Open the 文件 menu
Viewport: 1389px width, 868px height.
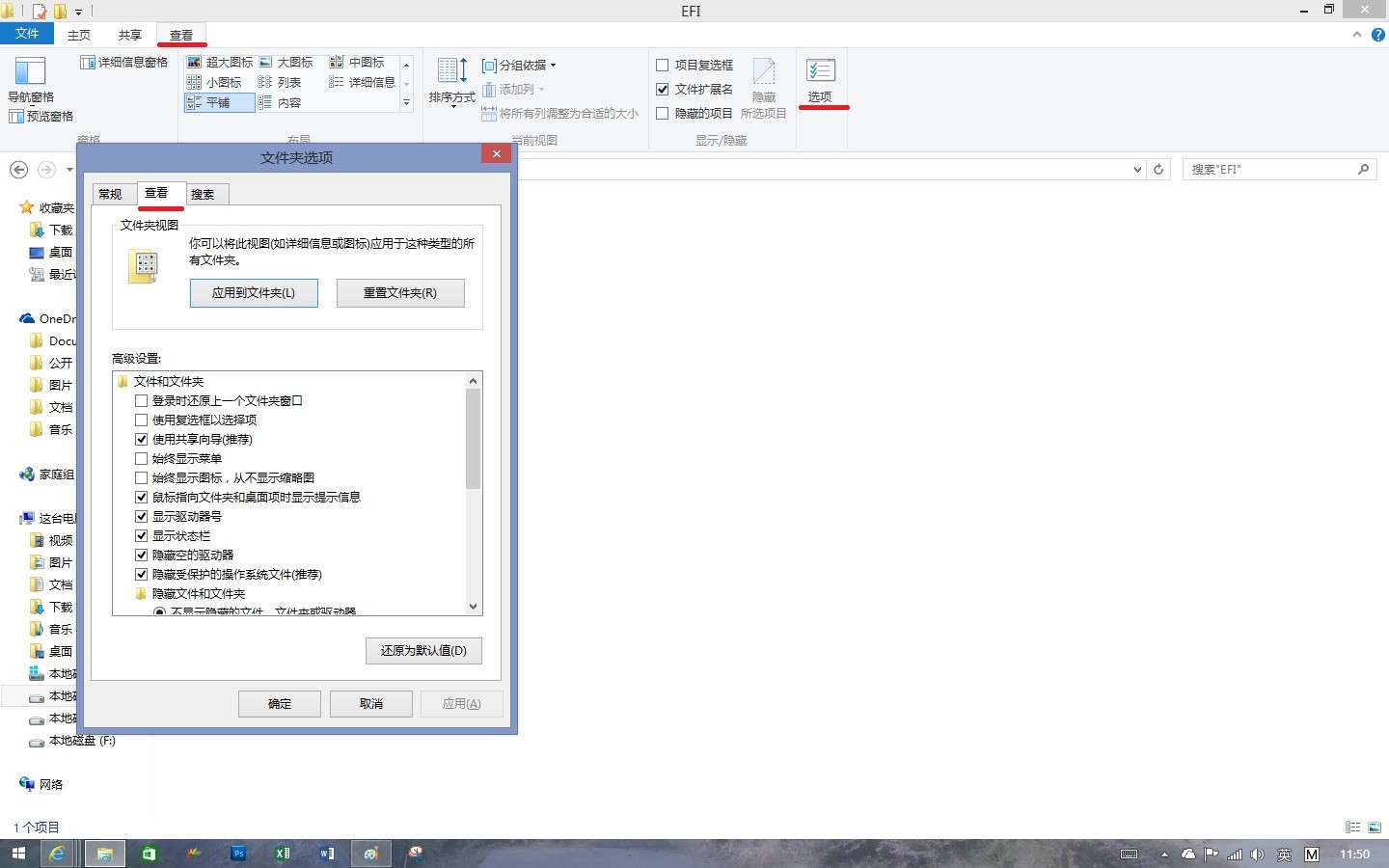[x=27, y=34]
